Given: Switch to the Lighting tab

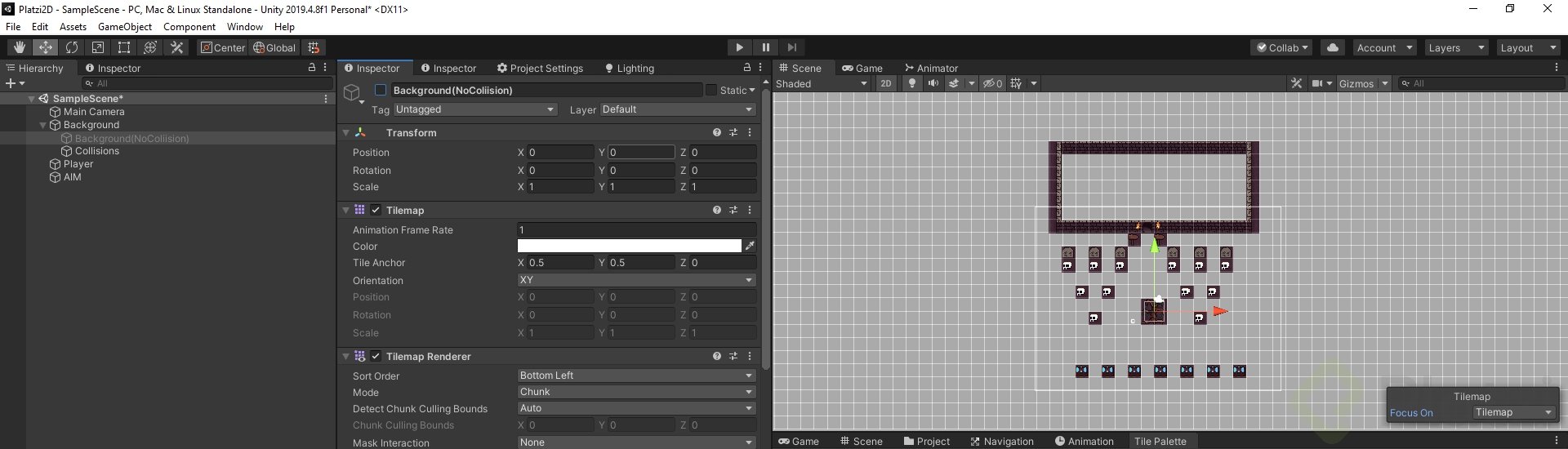Looking at the screenshot, I should 629,68.
